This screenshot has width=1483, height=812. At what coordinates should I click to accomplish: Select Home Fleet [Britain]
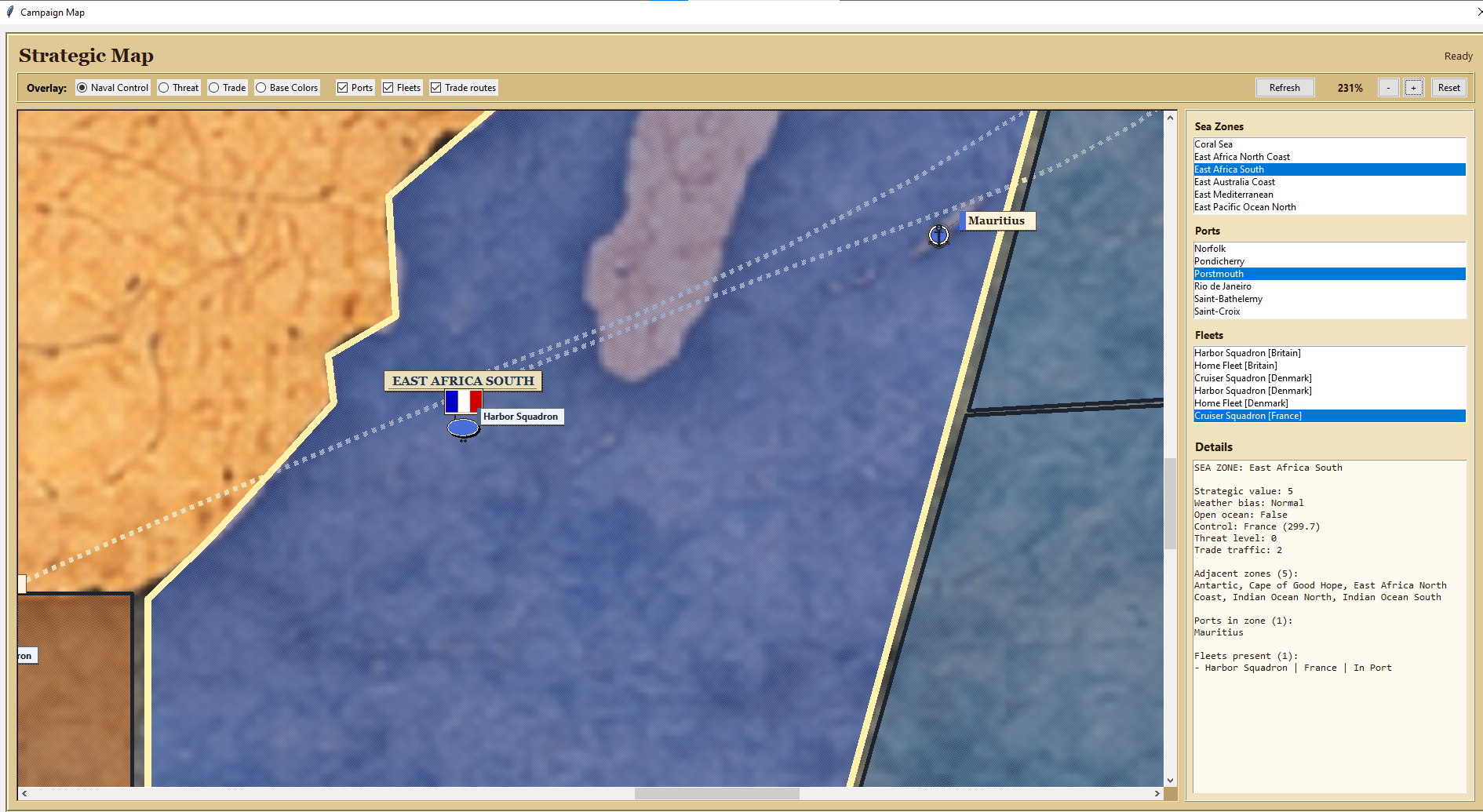[x=1329, y=366]
